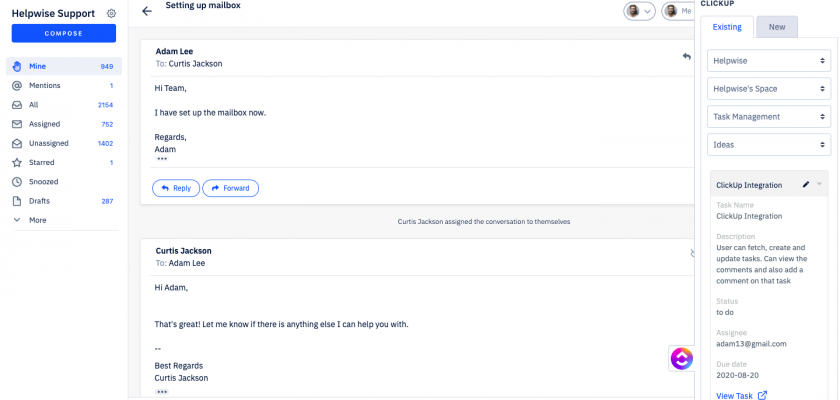This screenshot has height=400, width=840.
Task: Collapse the ClickUp Integration task card
Action: (820, 185)
